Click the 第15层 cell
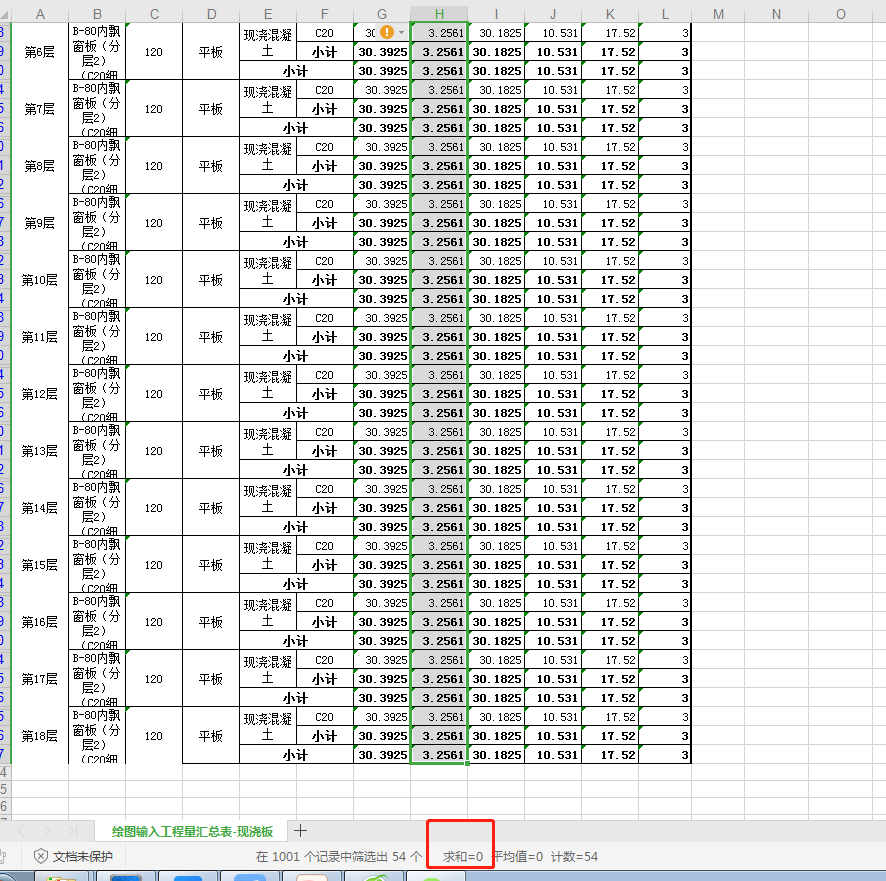 tap(40, 565)
